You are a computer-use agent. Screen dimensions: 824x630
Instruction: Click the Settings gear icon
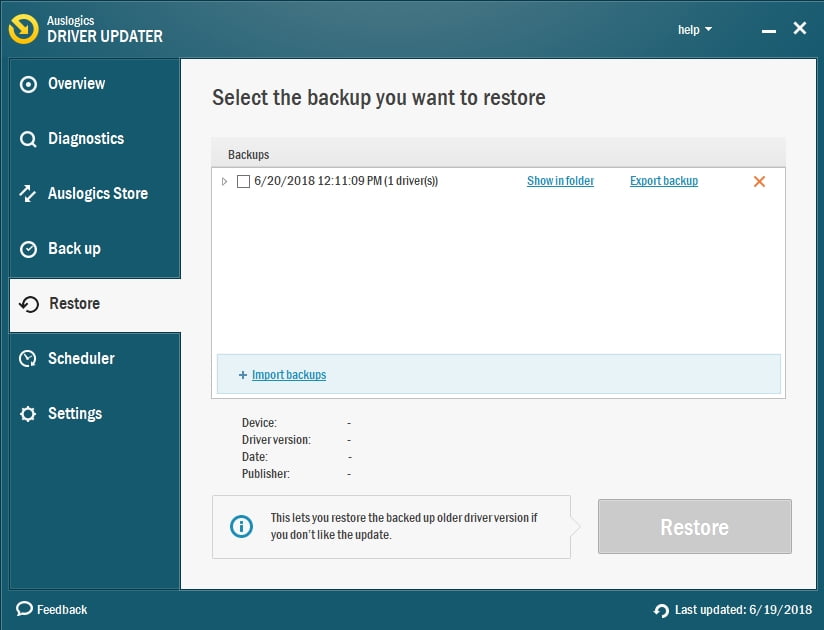point(28,414)
